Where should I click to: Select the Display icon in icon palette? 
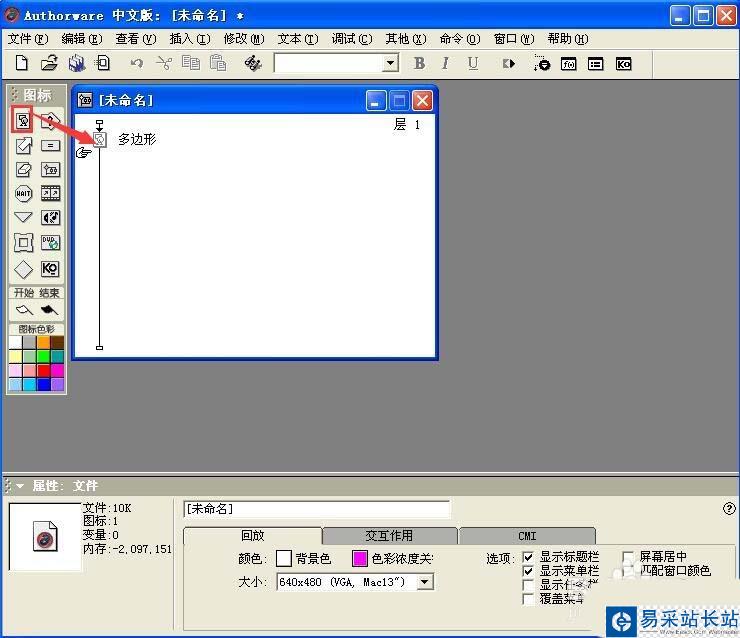(x=23, y=121)
